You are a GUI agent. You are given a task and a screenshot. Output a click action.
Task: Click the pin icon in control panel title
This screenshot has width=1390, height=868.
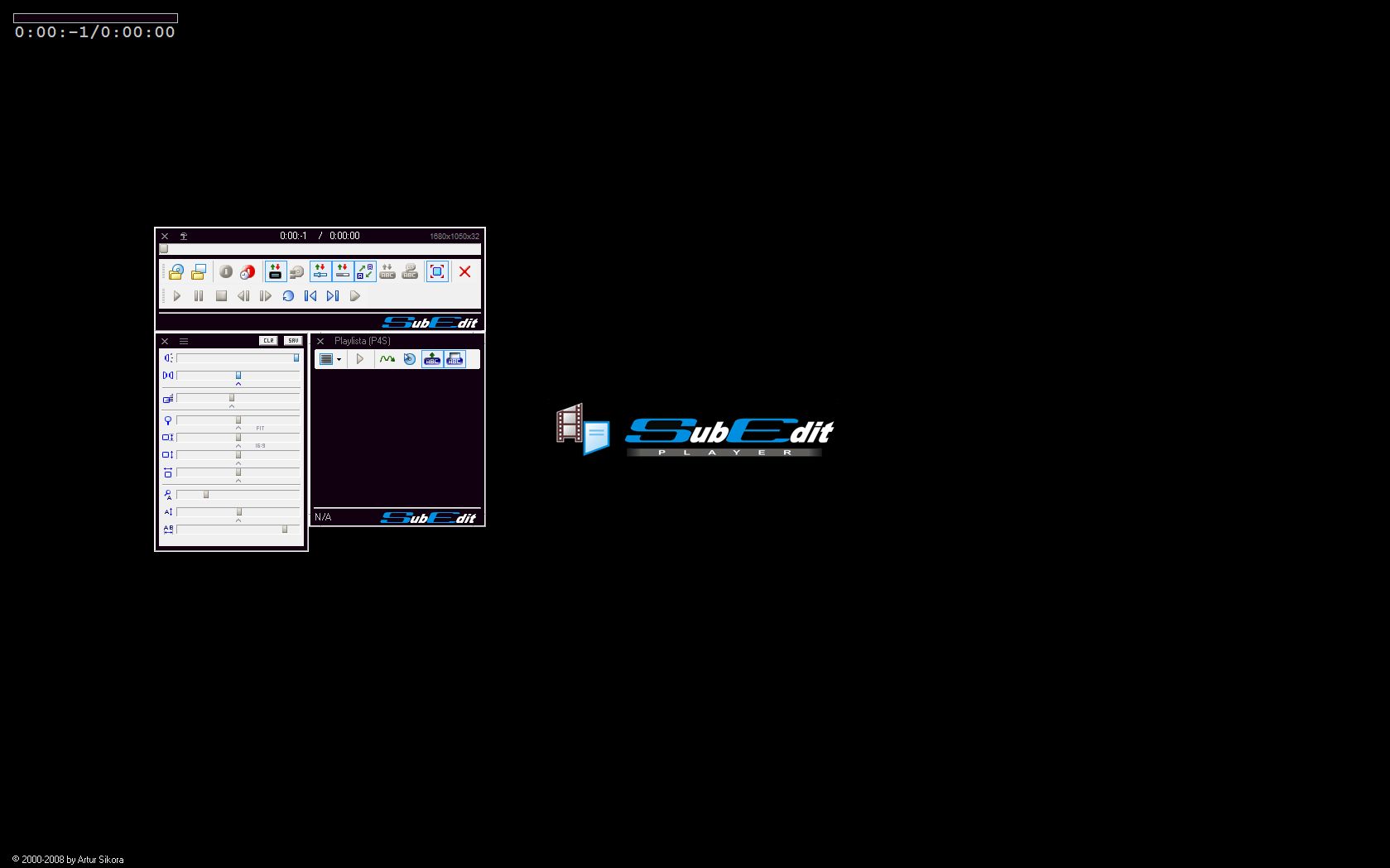[184, 236]
